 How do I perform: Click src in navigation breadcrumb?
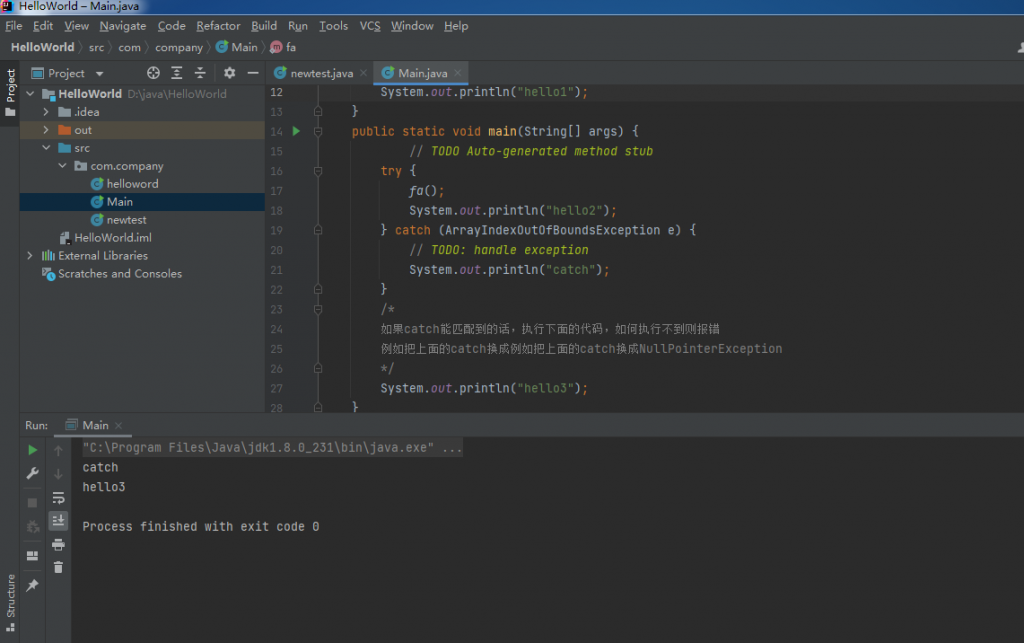(96, 47)
